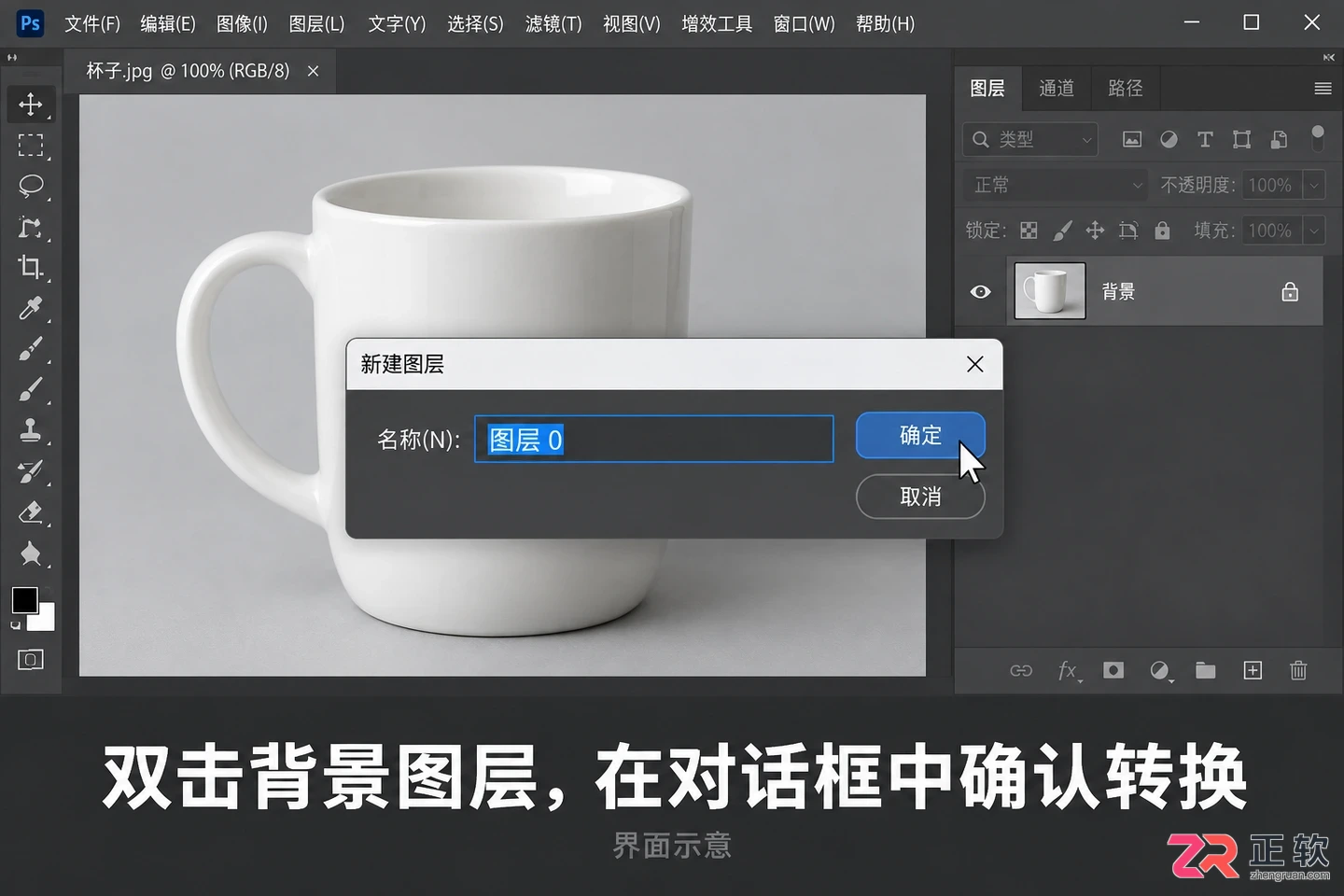The image size is (1344, 896).
Task: Switch to the 通道 tab
Action: pos(1057,89)
